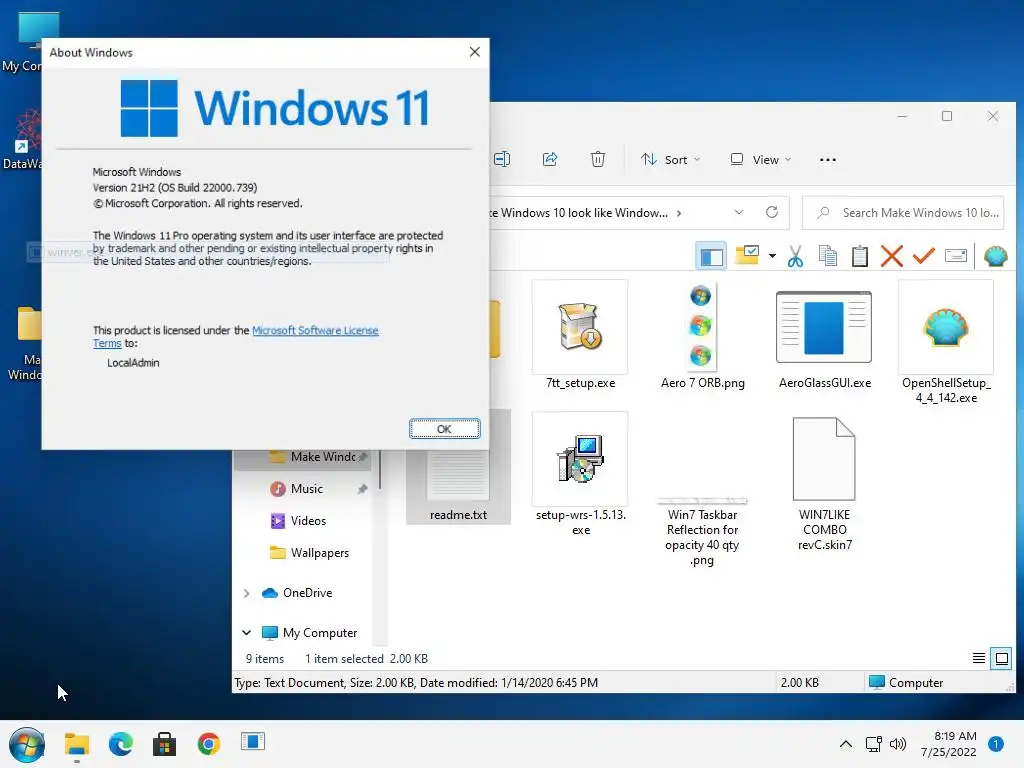1024x768 pixels.
Task: Select 7tt_setup.exe file
Action: click(580, 336)
